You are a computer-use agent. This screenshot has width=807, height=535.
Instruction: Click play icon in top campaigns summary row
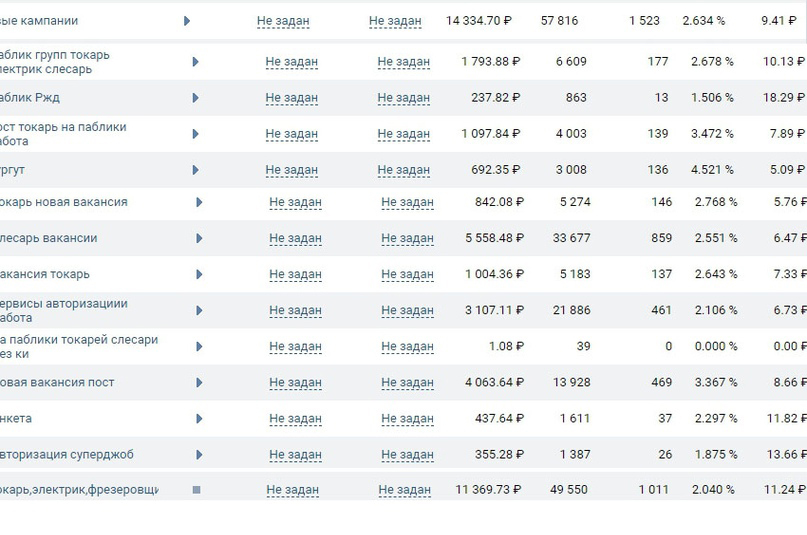(187, 21)
